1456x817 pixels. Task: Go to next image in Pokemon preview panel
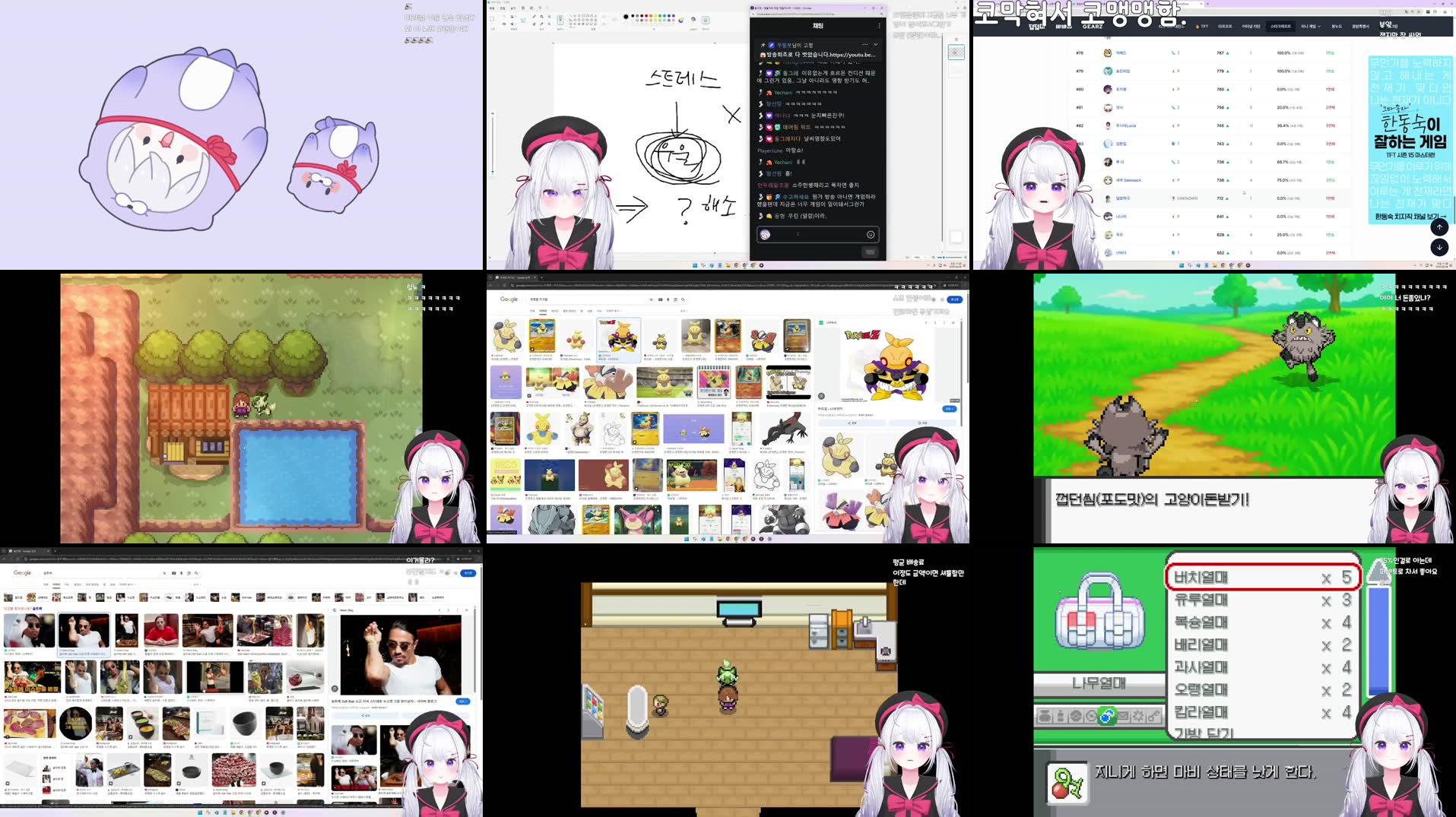(x=936, y=322)
